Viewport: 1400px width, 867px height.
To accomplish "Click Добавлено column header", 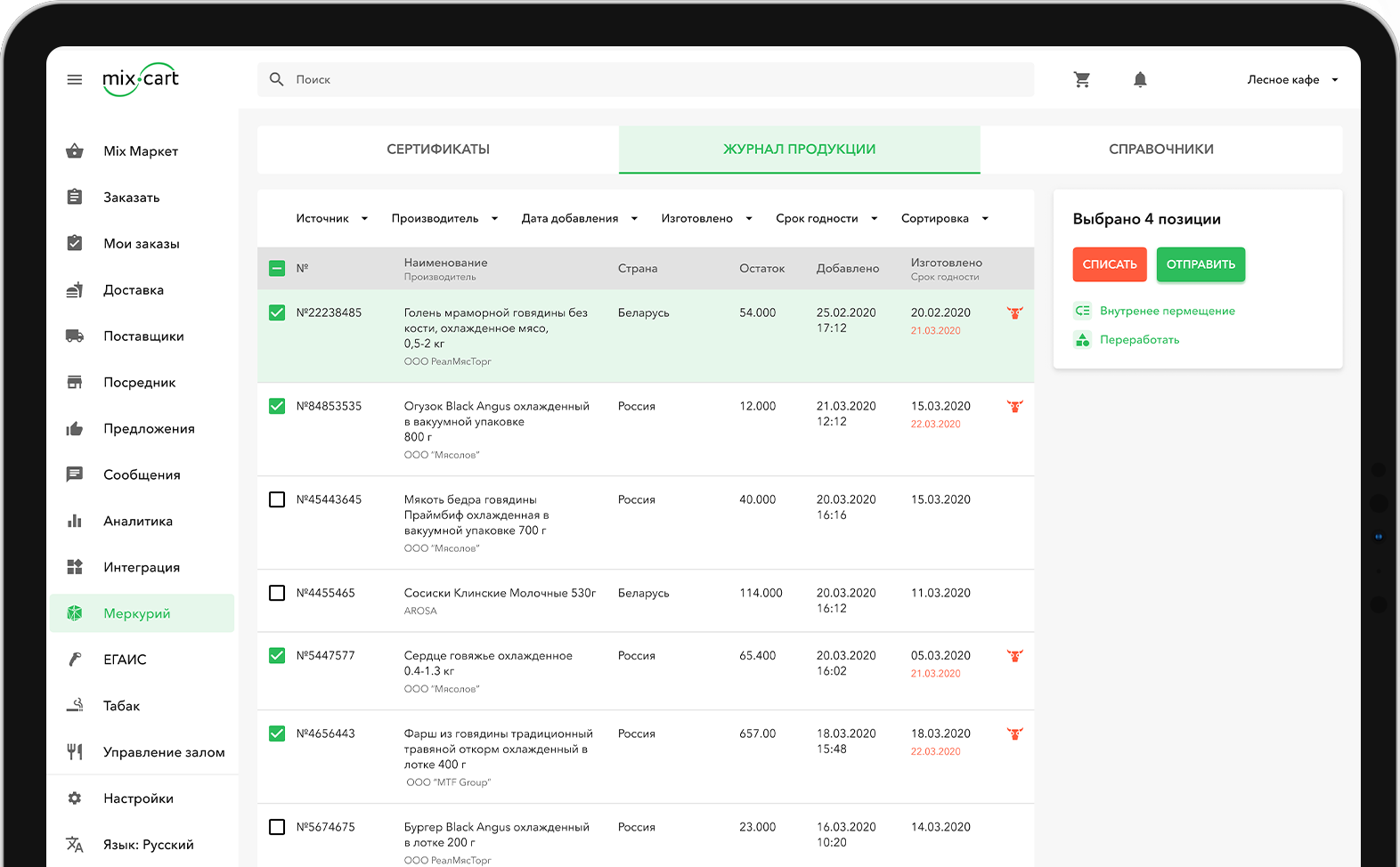I will pos(848,268).
